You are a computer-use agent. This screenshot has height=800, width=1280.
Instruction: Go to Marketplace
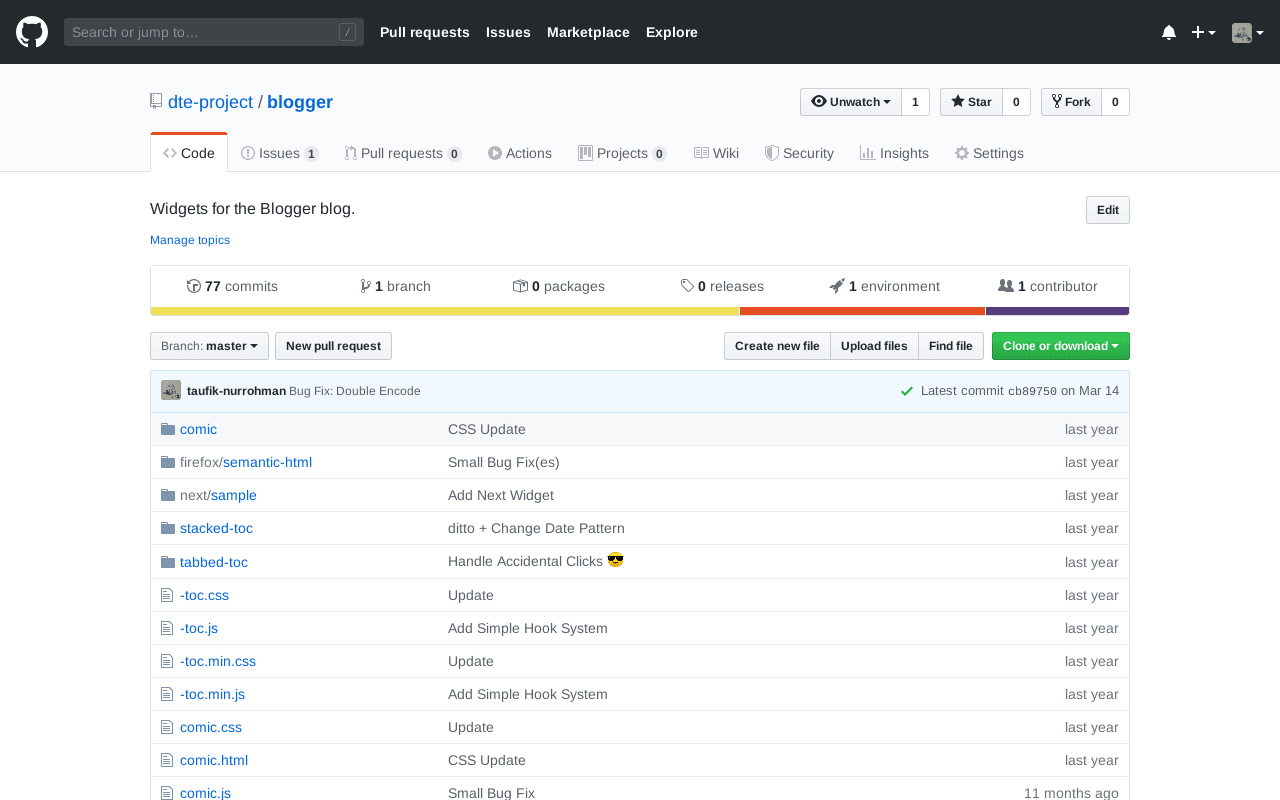588,32
